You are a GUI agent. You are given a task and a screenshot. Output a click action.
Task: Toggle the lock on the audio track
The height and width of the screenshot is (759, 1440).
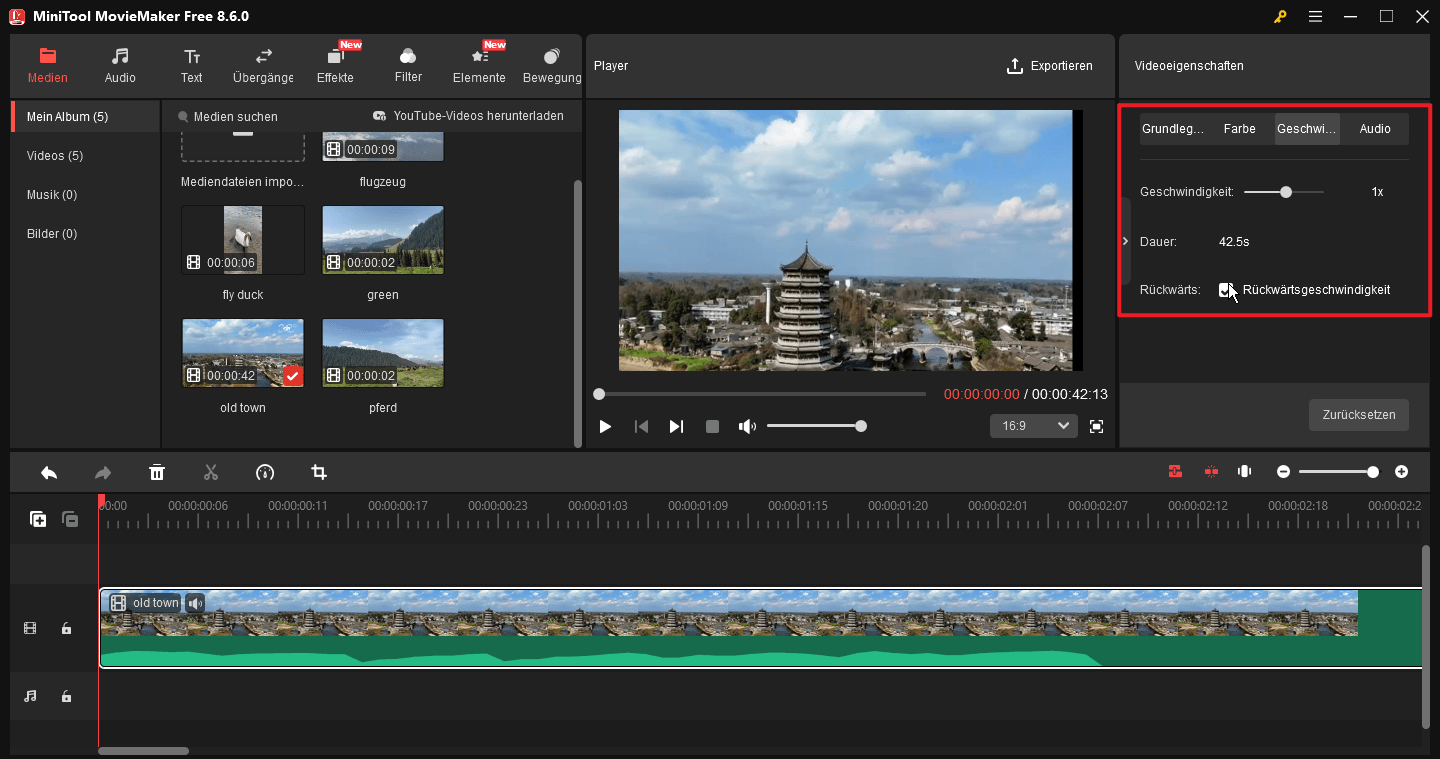(66, 696)
